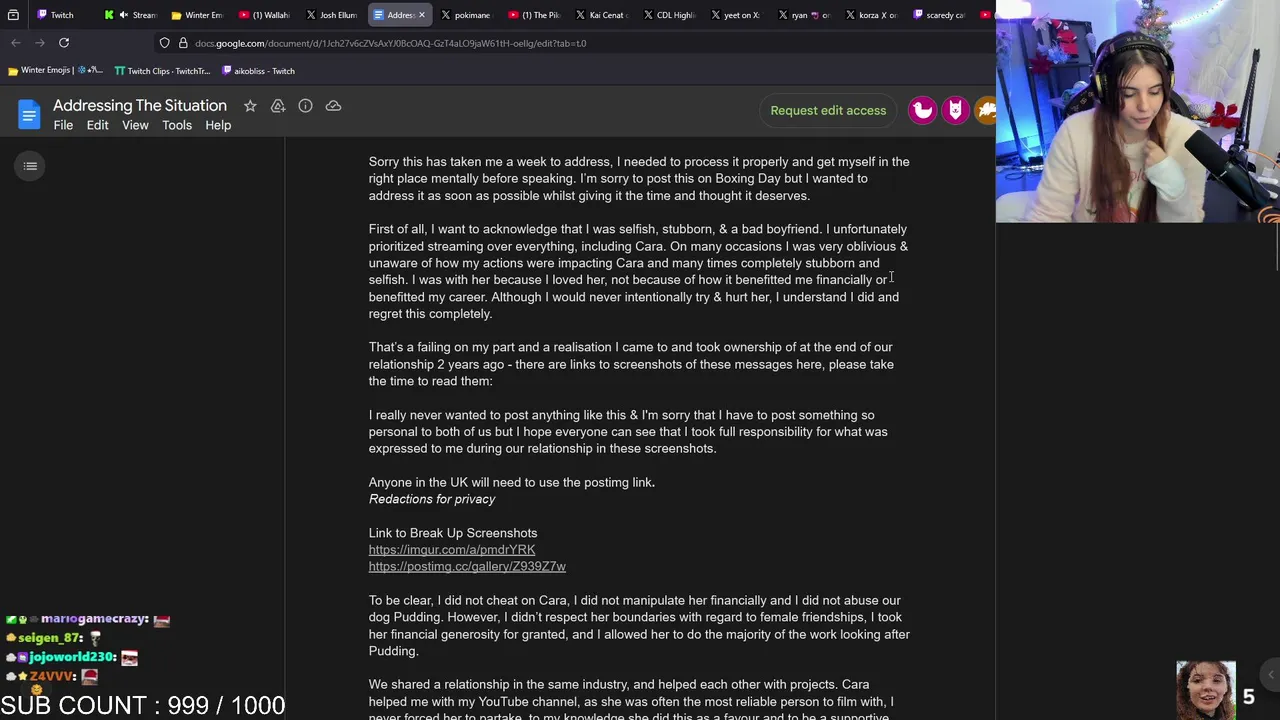
Task: Open the Help menu
Action: [x=218, y=125]
